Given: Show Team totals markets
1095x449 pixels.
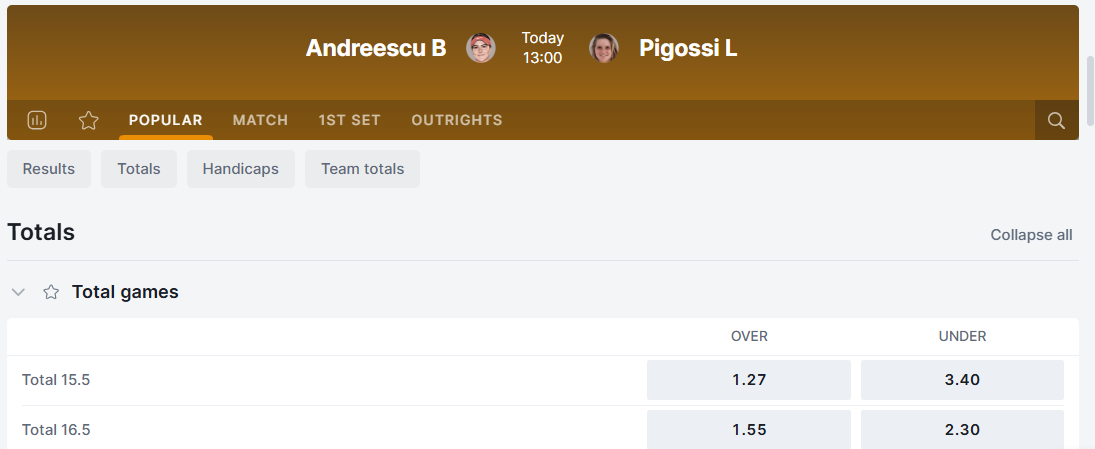Looking at the screenshot, I should point(362,169).
